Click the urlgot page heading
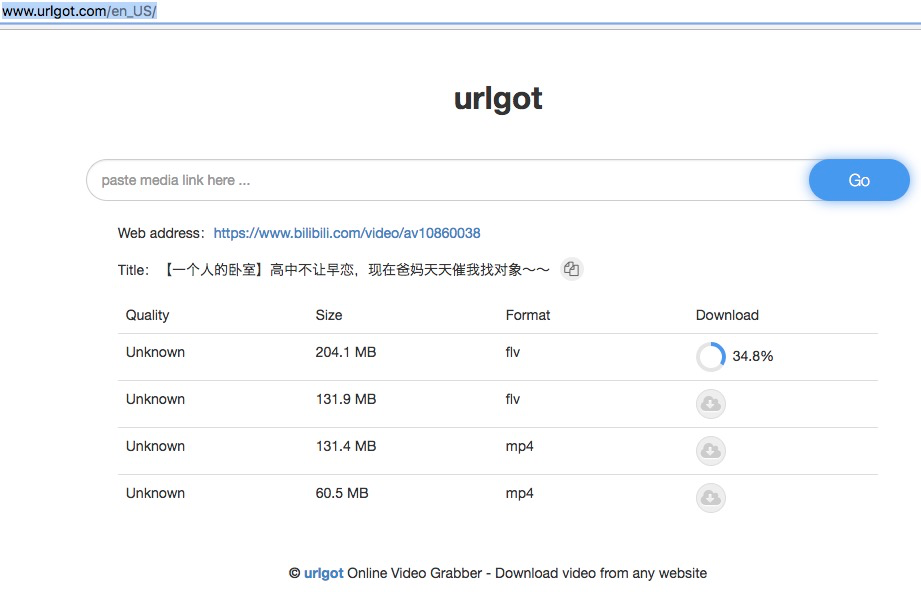This screenshot has height=593, width=921. click(498, 99)
